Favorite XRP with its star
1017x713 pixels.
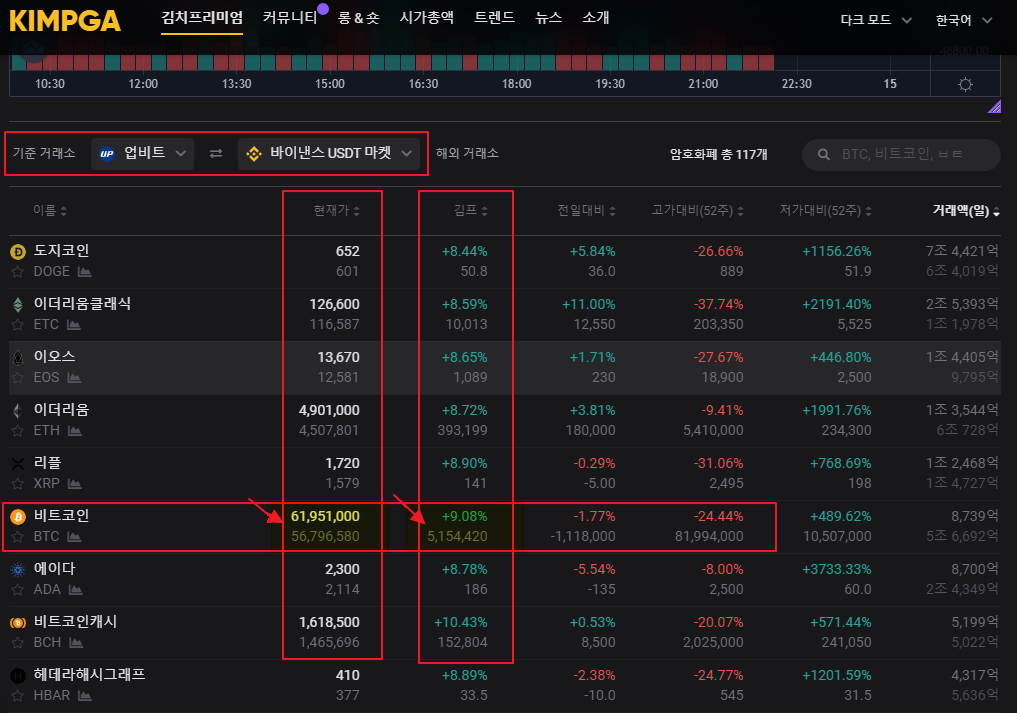pyautogui.click(x=18, y=484)
